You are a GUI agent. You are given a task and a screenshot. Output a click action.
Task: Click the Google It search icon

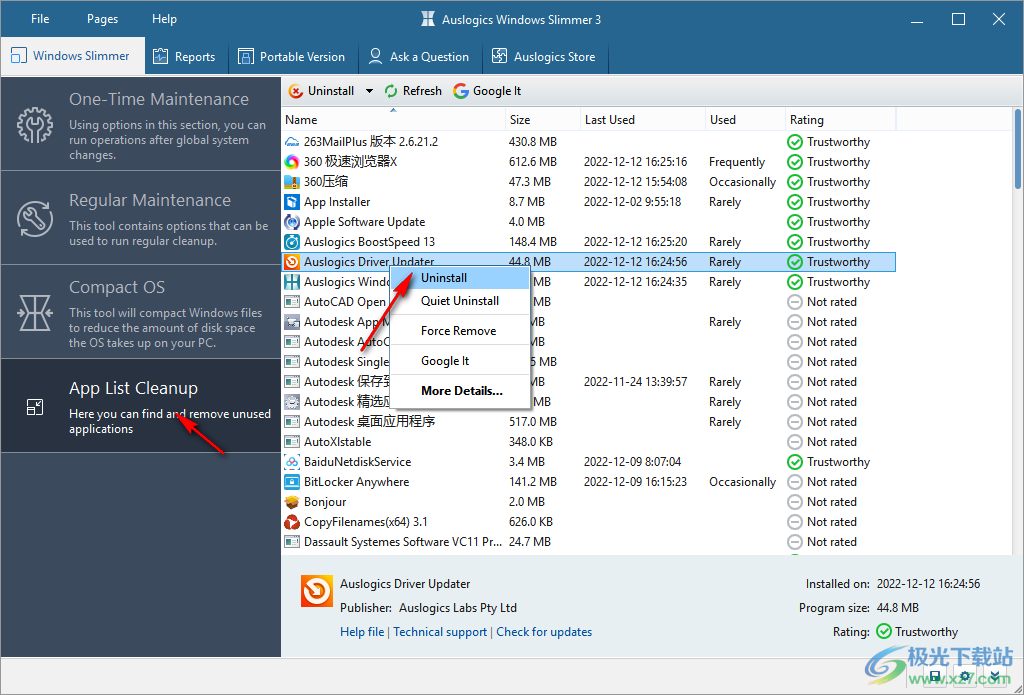pyautogui.click(x=460, y=90)
